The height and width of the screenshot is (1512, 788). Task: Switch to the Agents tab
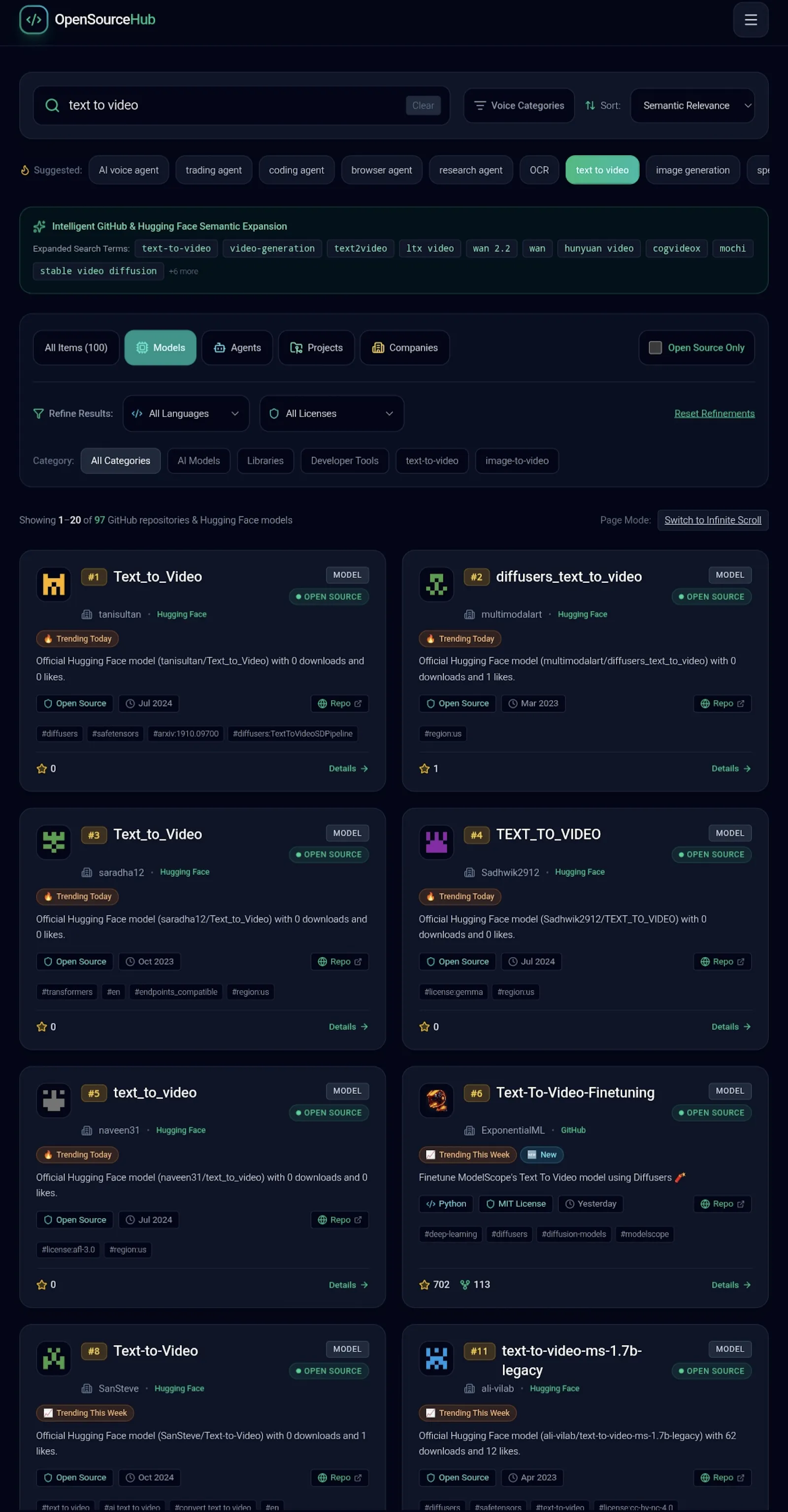(237, 348)
